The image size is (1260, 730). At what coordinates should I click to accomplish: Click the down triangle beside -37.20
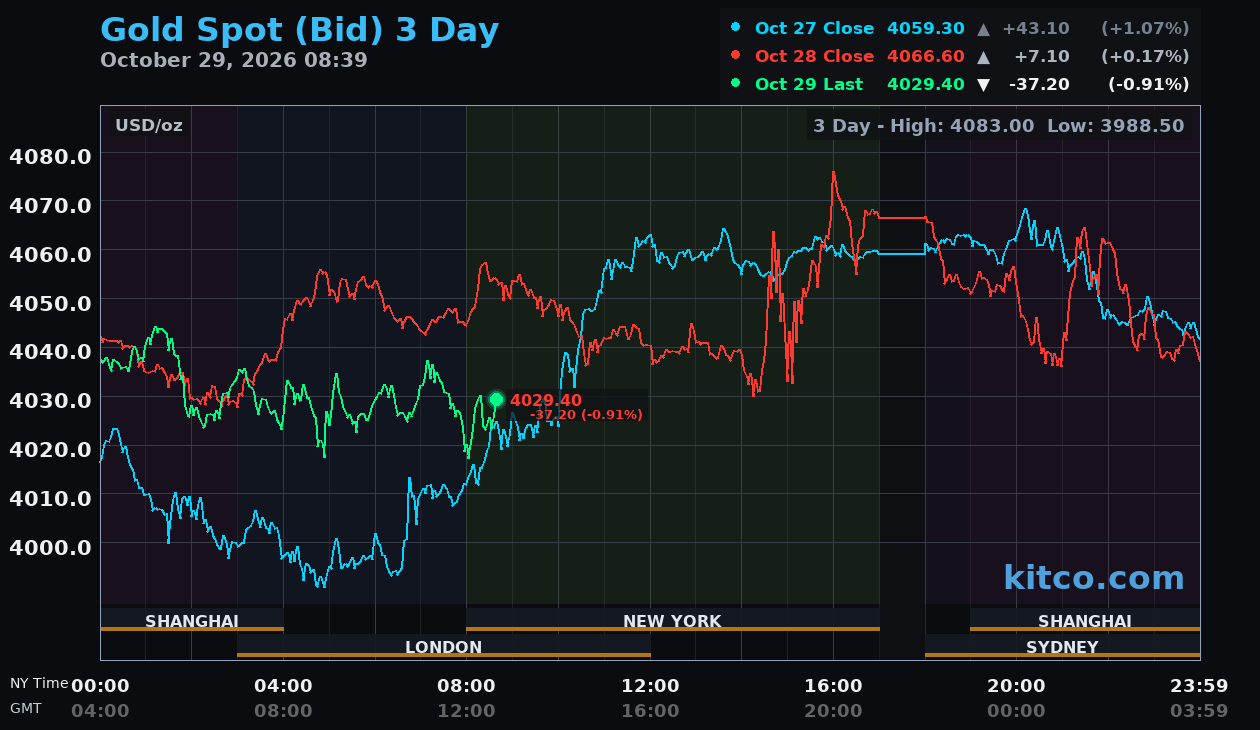click(x=983, y=84)
